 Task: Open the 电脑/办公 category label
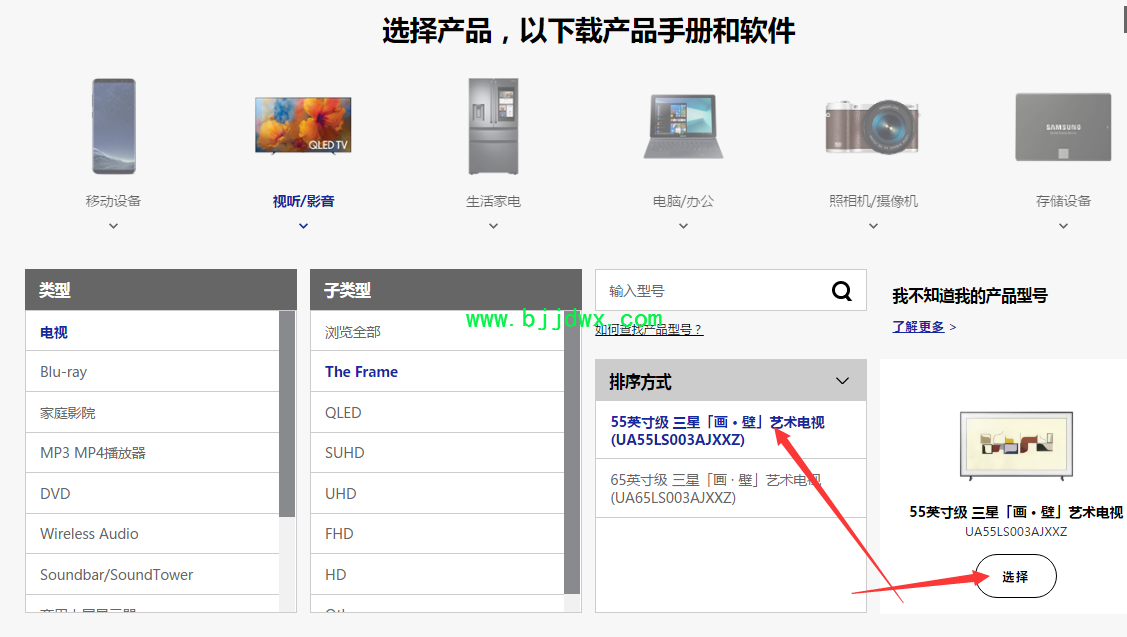(x=683, y=201)
